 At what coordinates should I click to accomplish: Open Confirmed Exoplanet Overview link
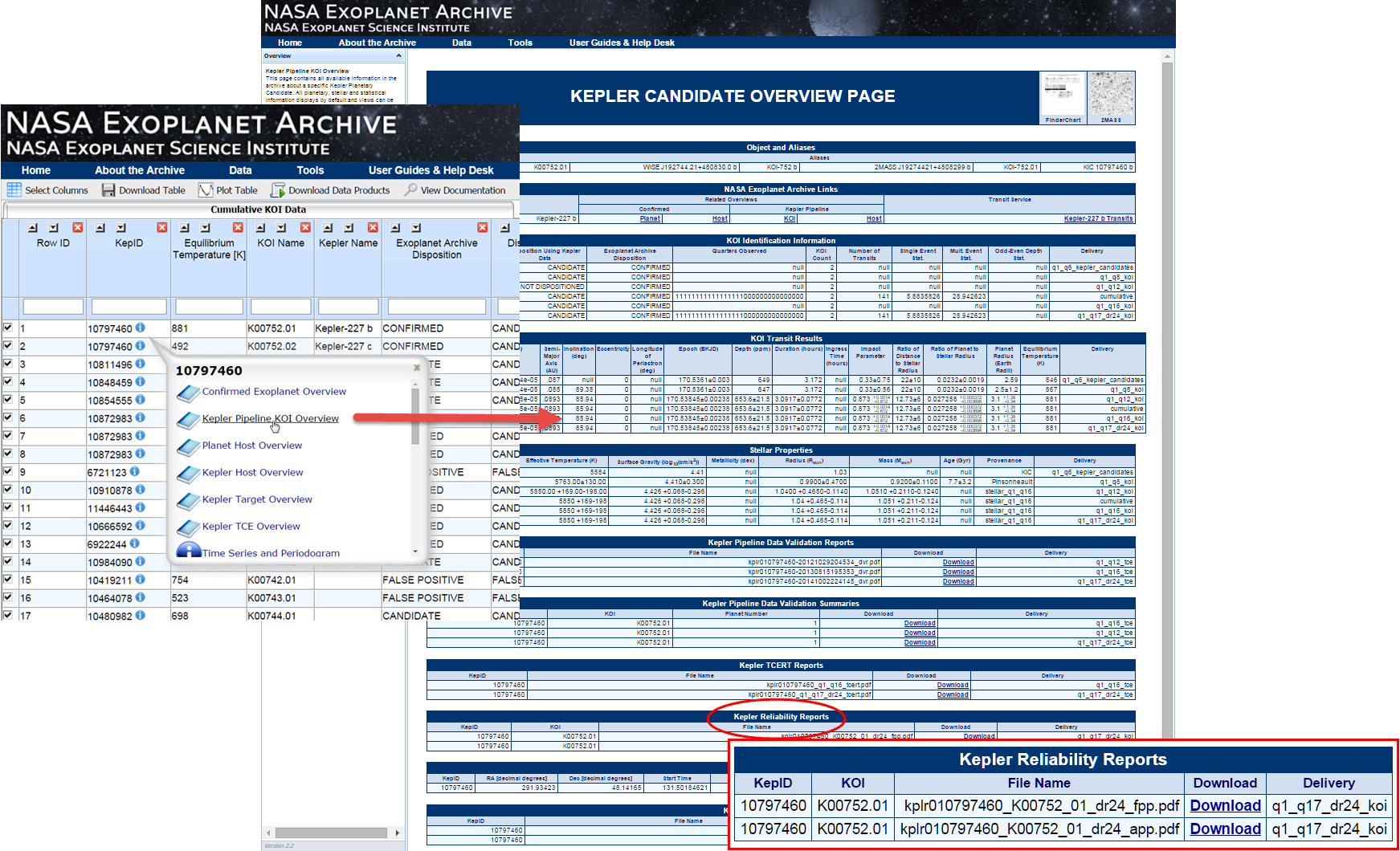point(274,392)
